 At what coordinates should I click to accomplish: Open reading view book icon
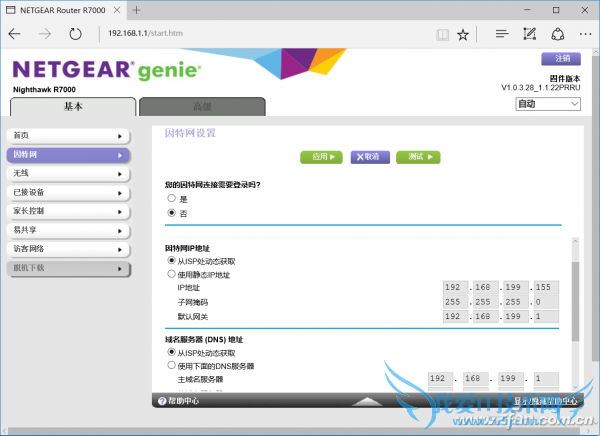click(x=443, y=35)
